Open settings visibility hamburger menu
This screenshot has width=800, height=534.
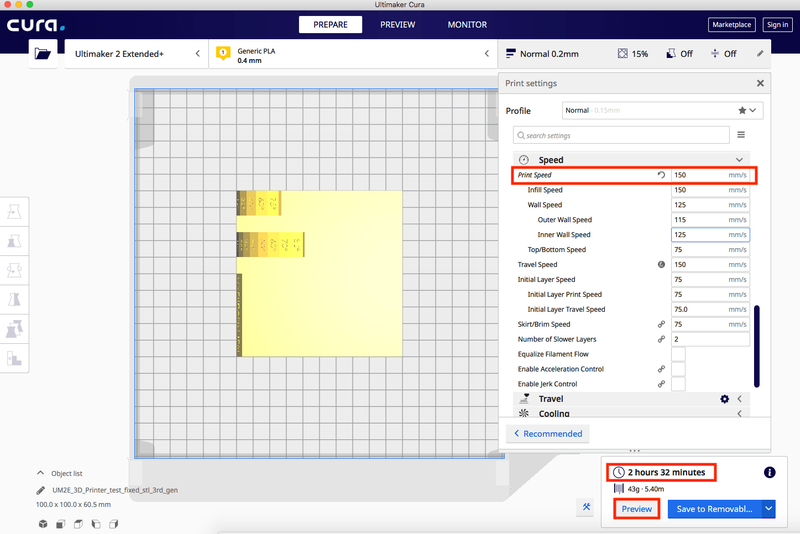(741, 134)
